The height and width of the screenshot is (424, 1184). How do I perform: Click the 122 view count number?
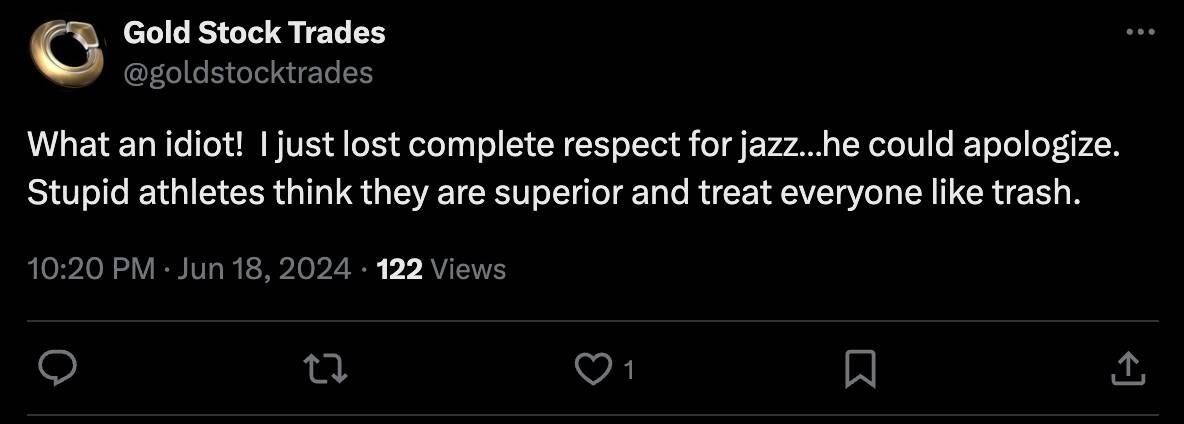click(x=400, y=269)
